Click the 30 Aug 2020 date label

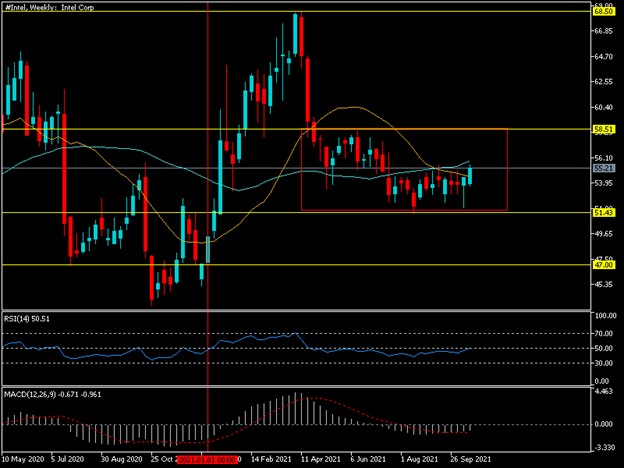tap(121, 459)
